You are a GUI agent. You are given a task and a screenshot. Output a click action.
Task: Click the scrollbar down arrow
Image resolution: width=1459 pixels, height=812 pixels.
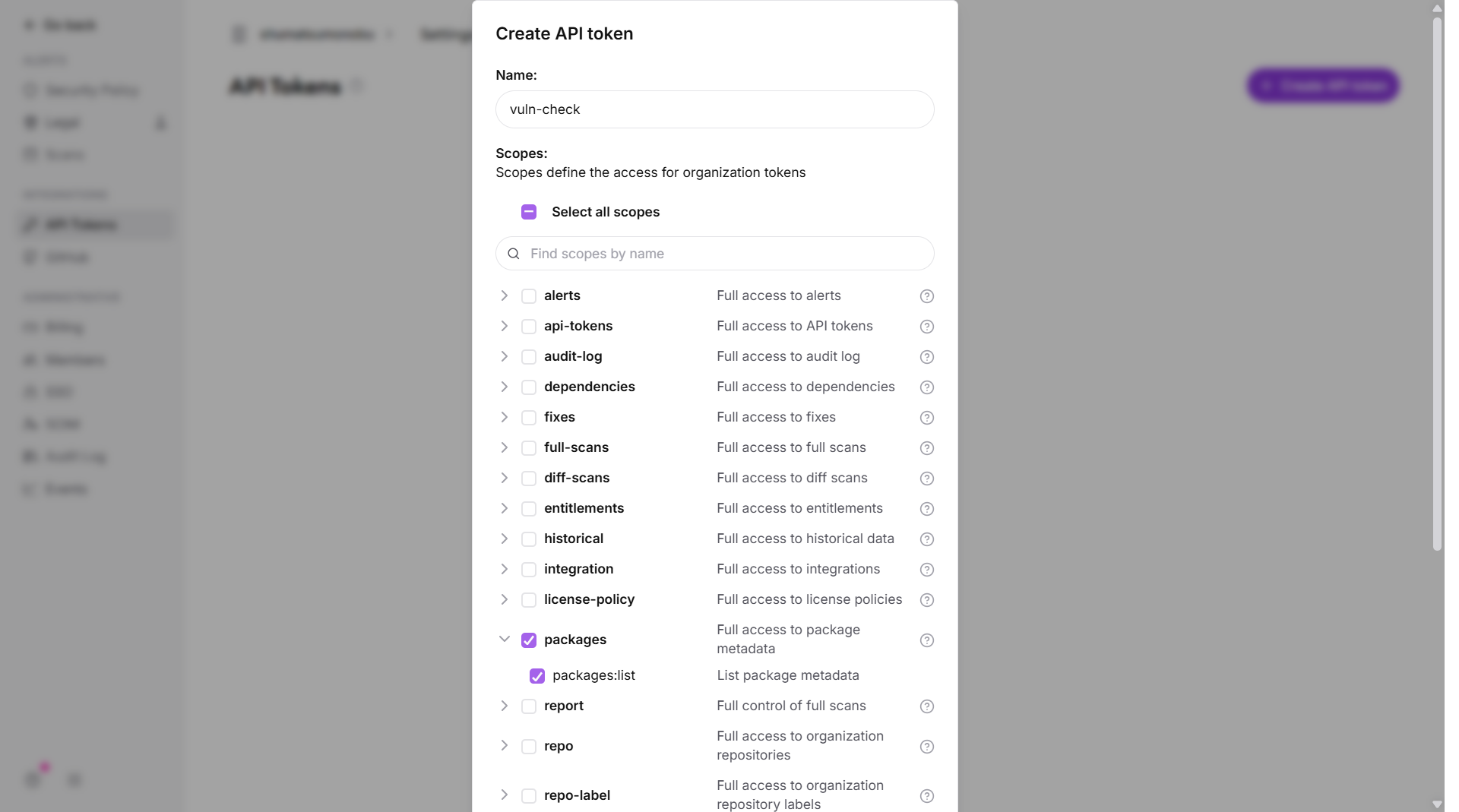pyautogui.click(x=1437, y=804)
